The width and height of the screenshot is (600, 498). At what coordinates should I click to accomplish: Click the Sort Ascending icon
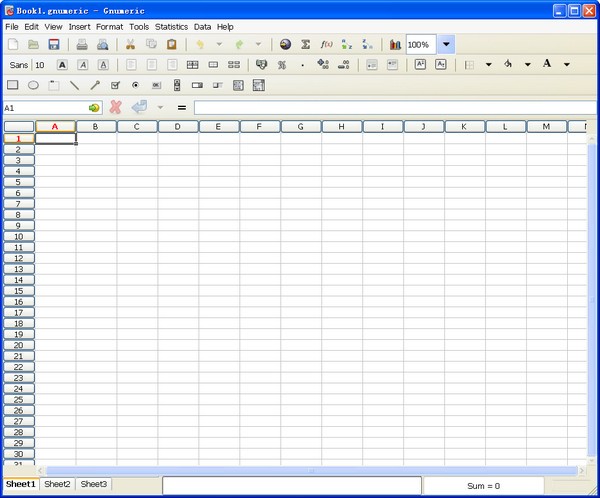(347, 45)
